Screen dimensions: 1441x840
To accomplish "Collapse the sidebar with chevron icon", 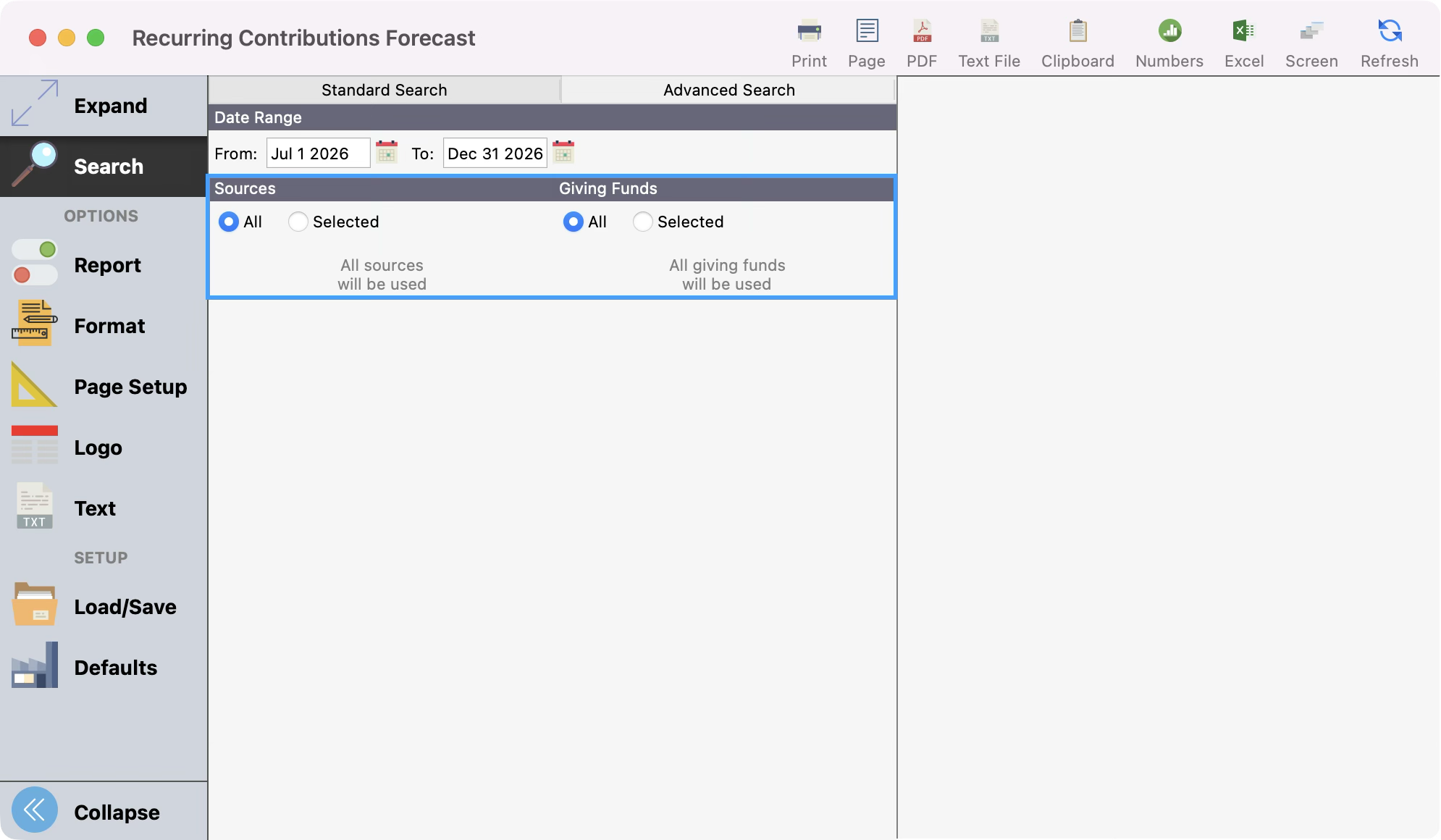I will 34,810.
